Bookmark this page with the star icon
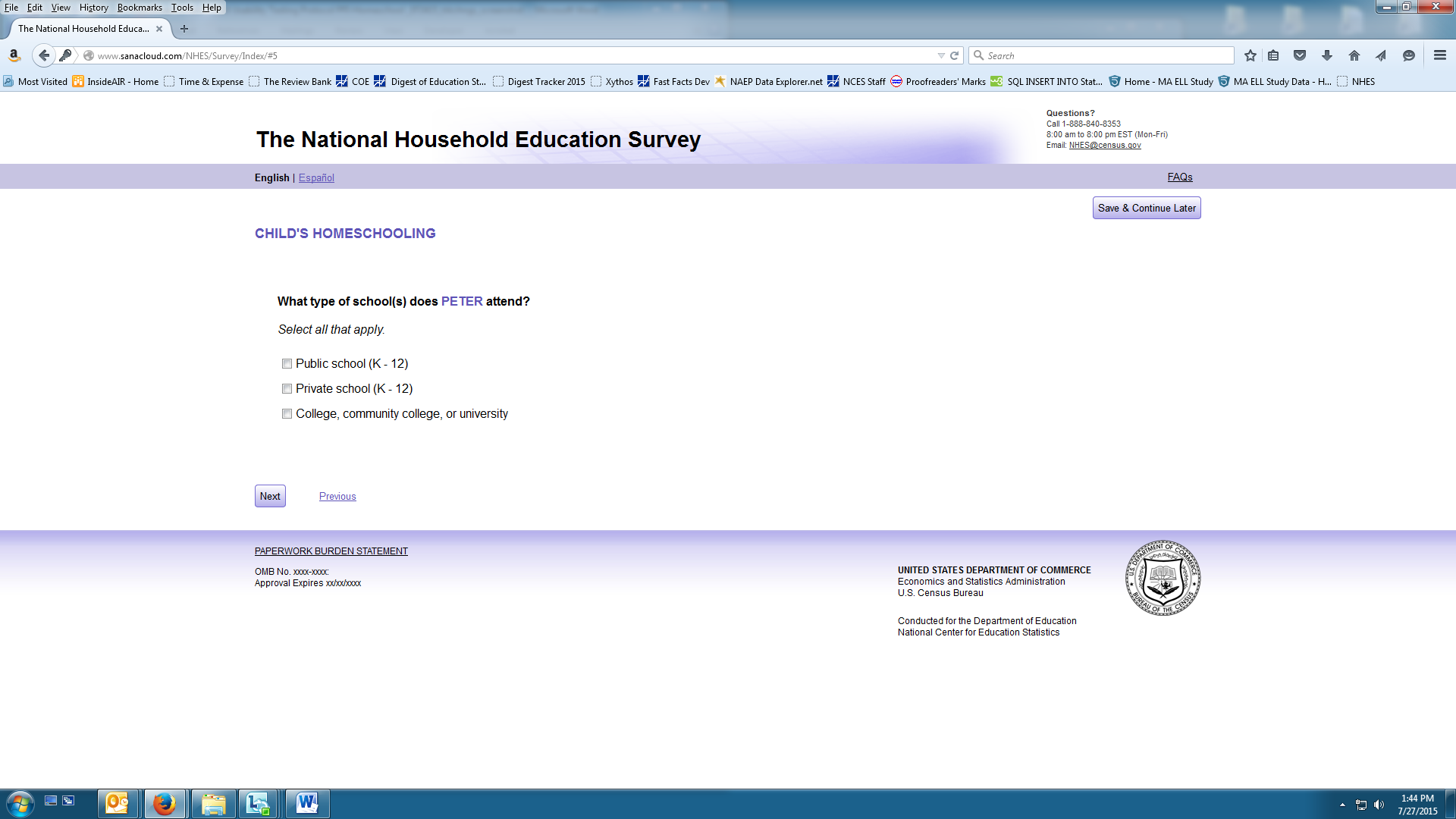 (1250, 55)
